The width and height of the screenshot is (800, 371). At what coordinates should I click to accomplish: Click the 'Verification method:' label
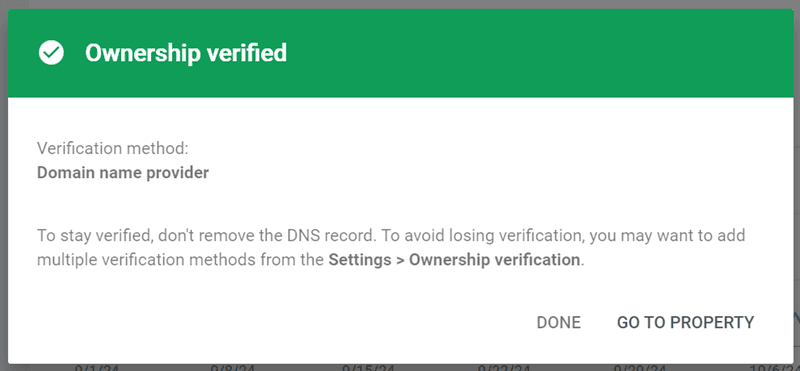pyautogui.click(x=113, y=149)
